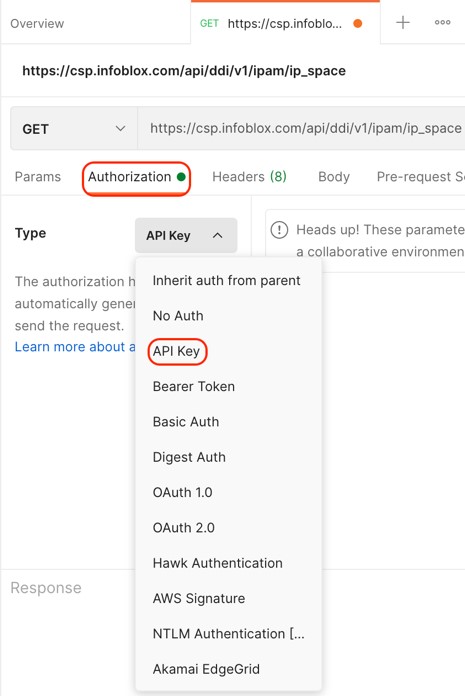Open the three-dots tab options menu
The height and width of the screenshot is (696, 465).
click(x=442, y=22)
